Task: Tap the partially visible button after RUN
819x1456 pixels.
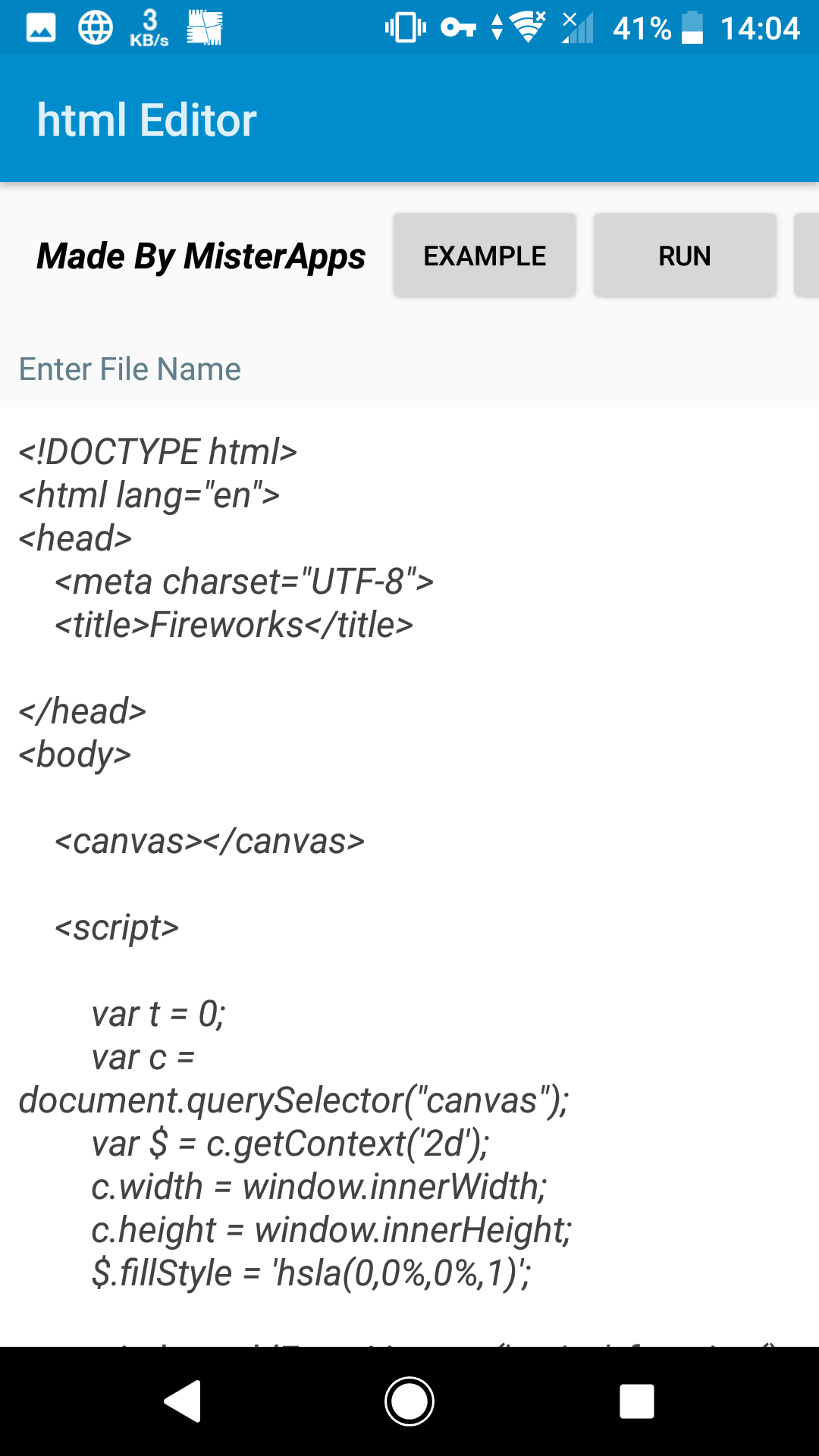Action: (x=806, y=256)
